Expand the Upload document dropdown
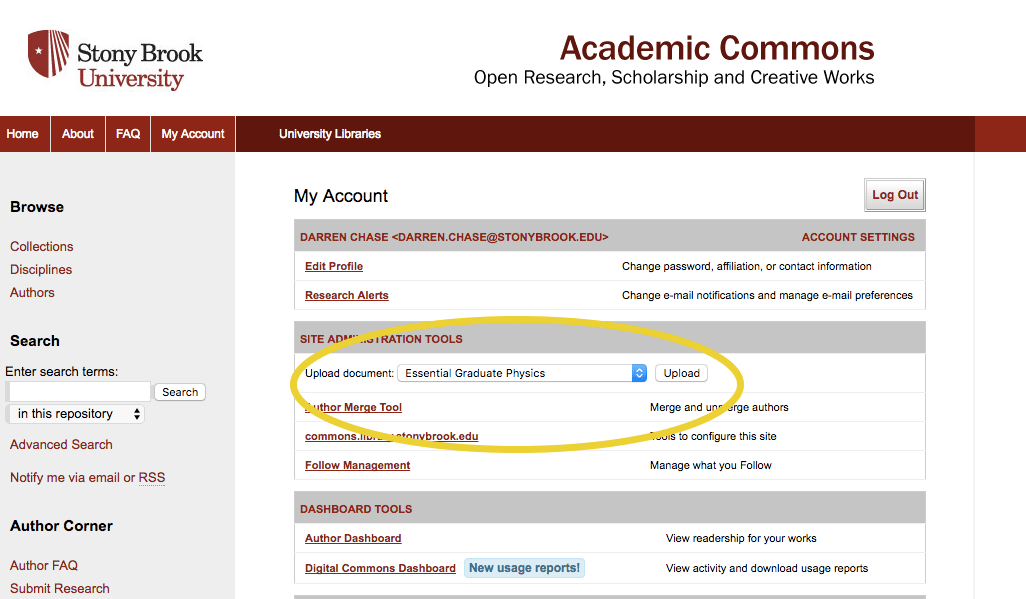Viewport: 1026px width, 599px height. point(522,373)
